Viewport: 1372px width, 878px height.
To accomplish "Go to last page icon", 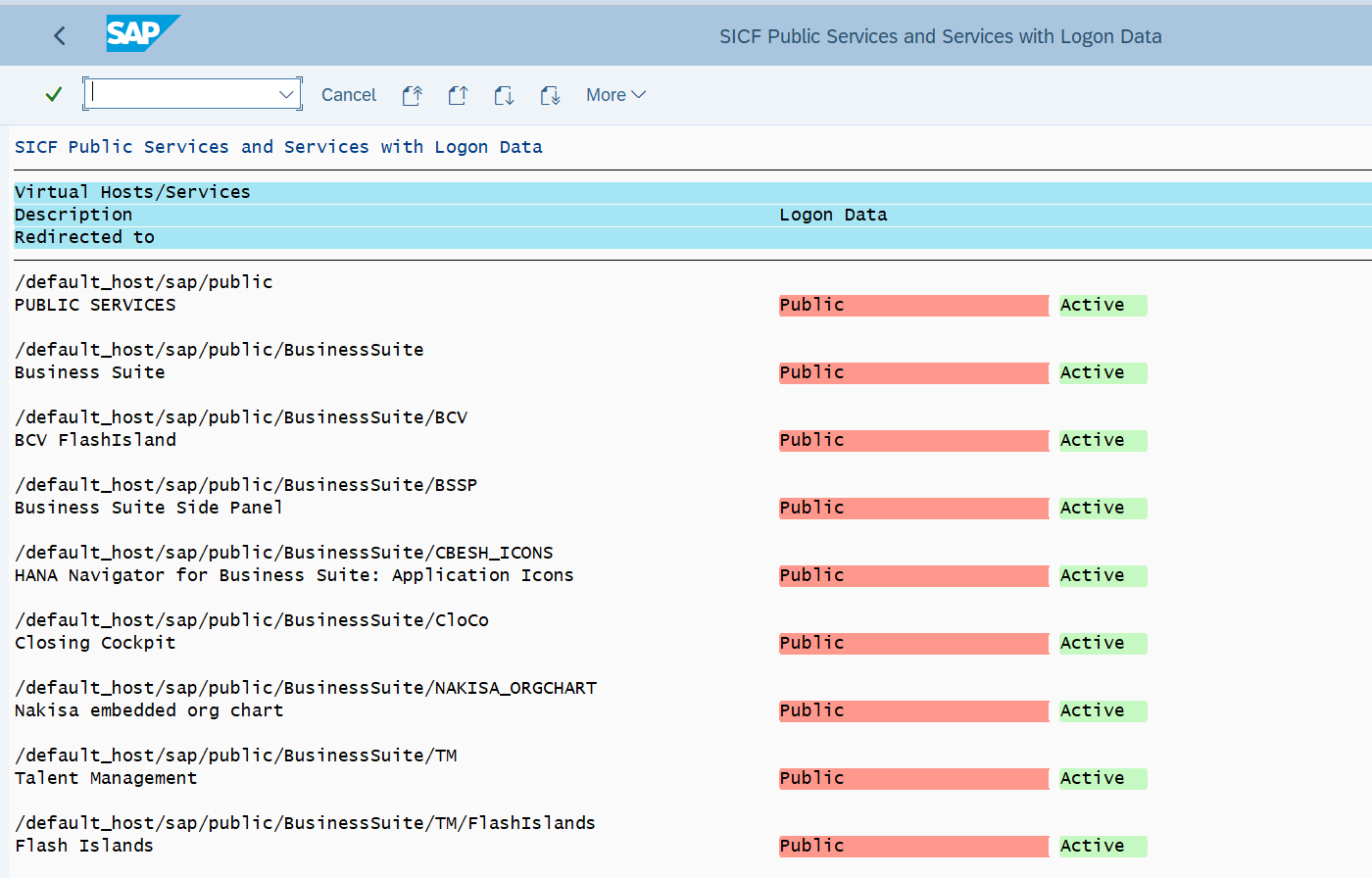I will (550, 95).
